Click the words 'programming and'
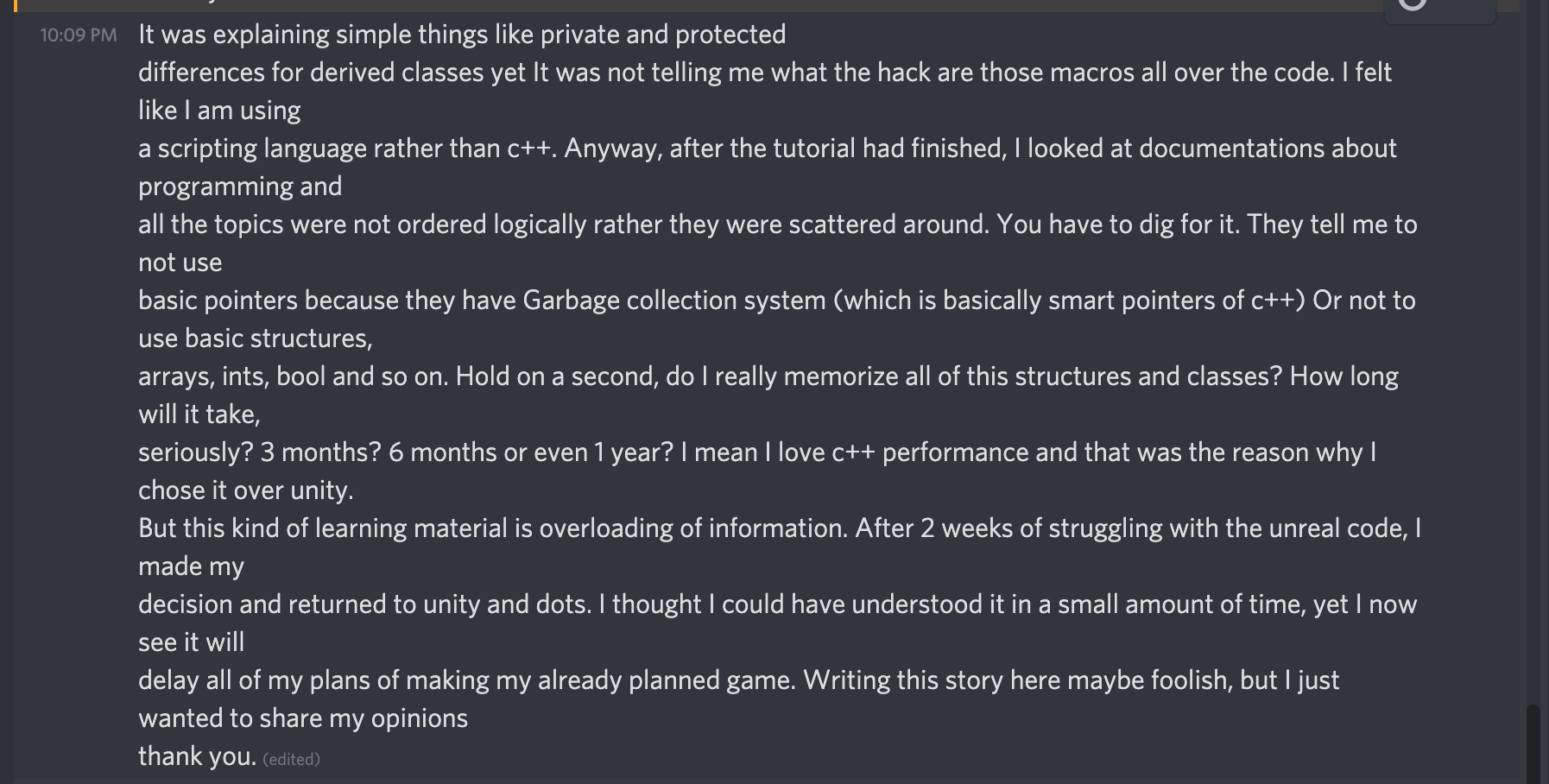 point(240,187)
